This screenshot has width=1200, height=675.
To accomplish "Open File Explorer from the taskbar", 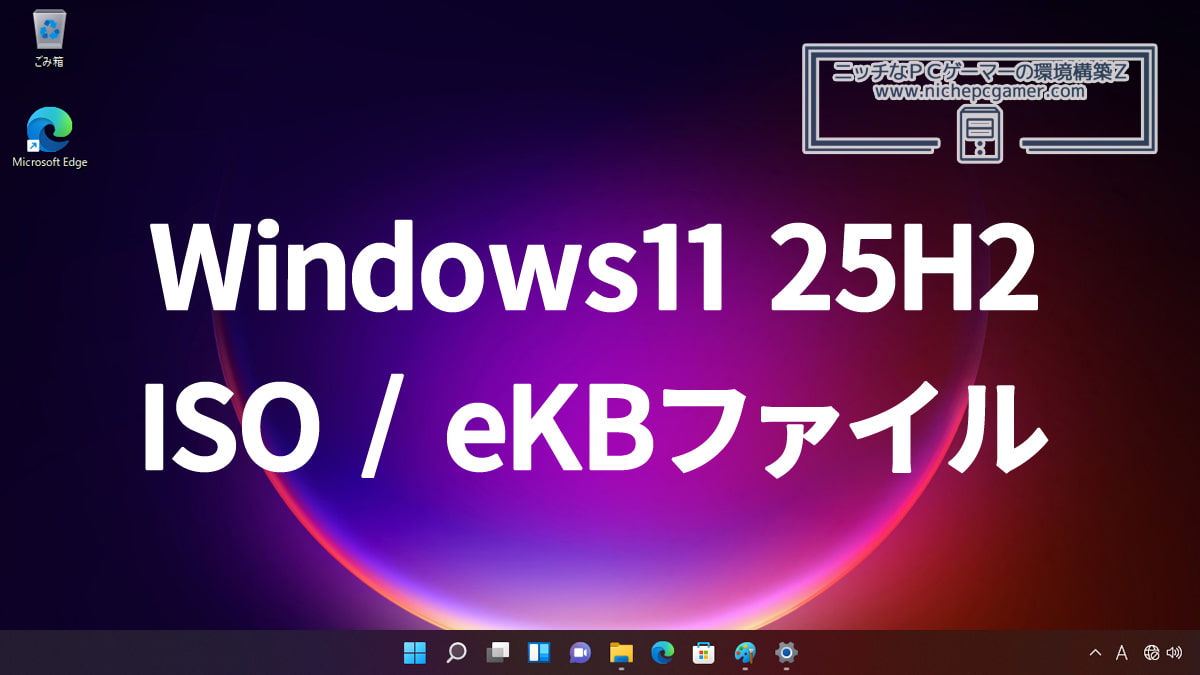I will tap(621, 653).
